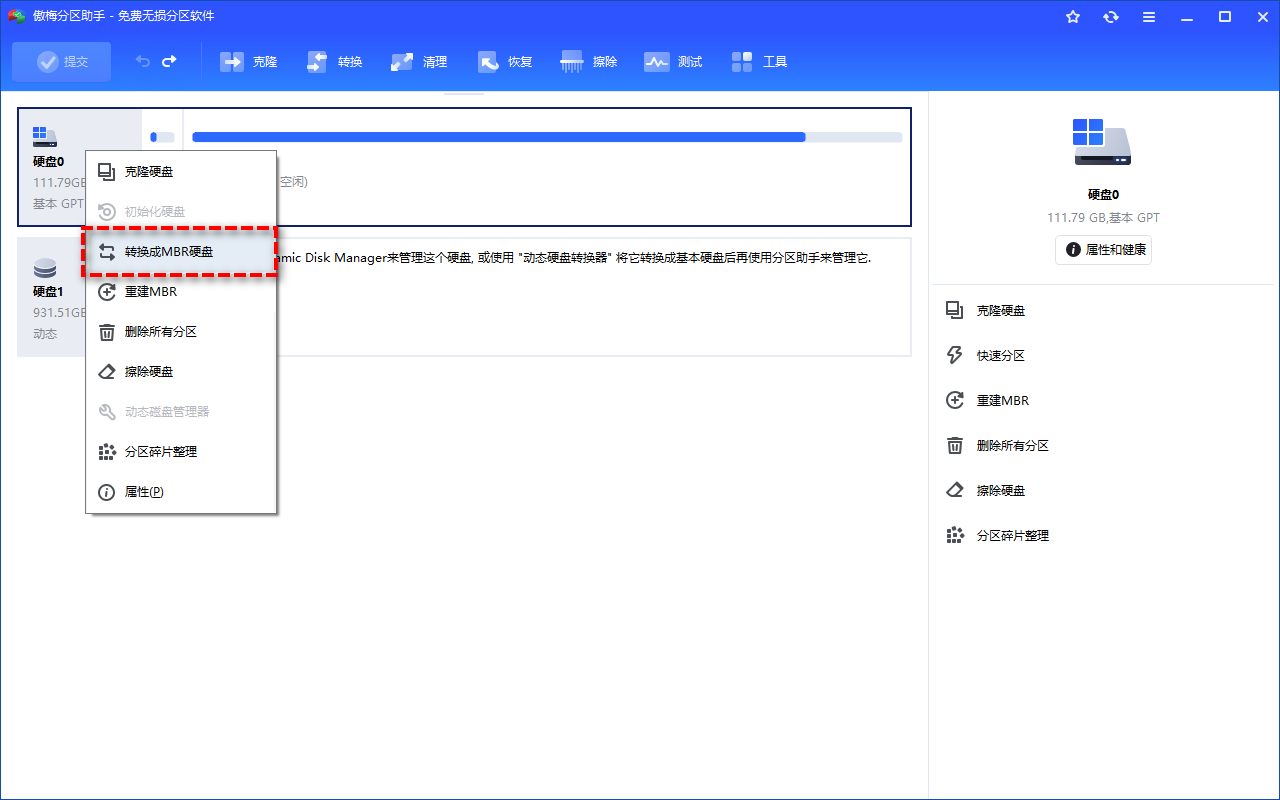Click the blue partition usage bar of 硬盘0
Image resolution: width=1280 pixels, height=800 pixels.
(498, 137)
